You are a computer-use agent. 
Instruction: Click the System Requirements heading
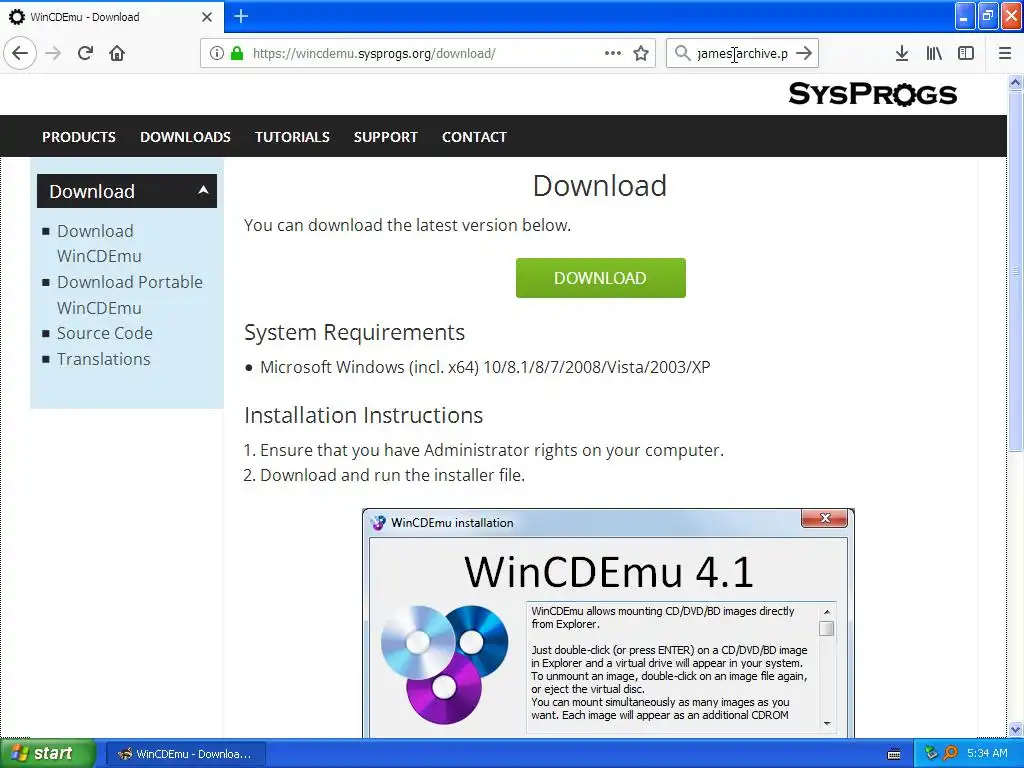point(355,332)
